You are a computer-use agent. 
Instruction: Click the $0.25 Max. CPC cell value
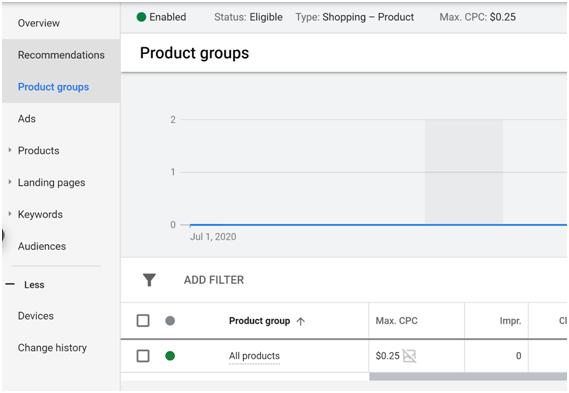coord(387,356)
